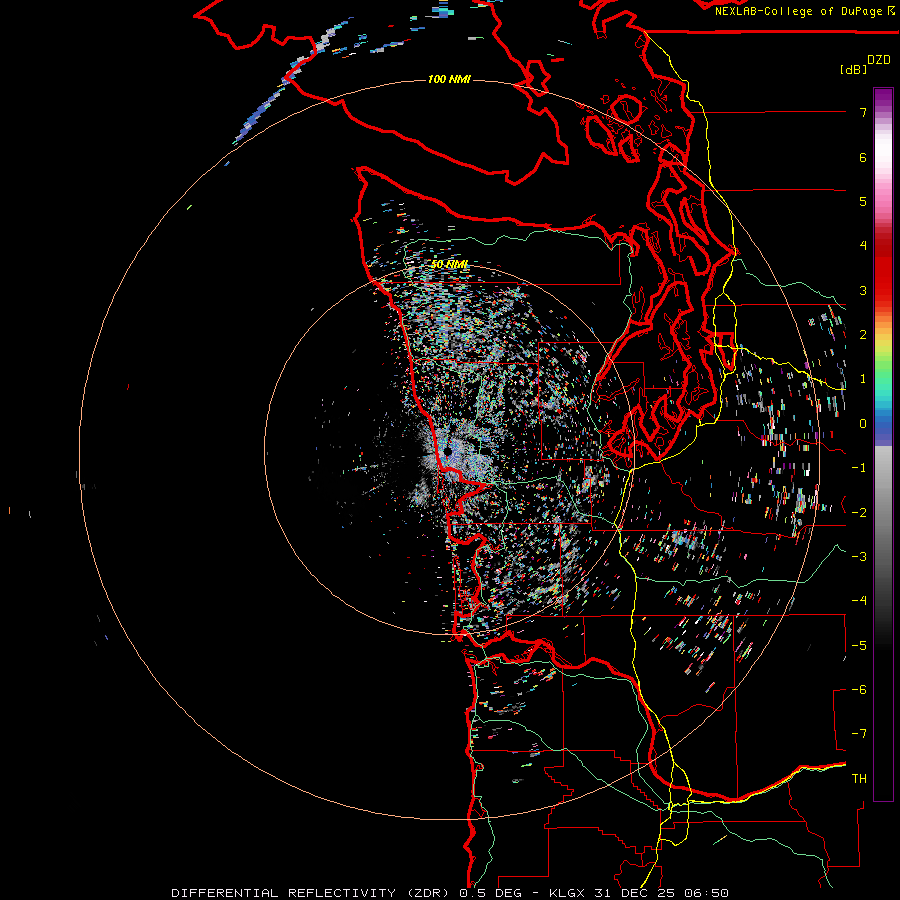Click the positive 1 value on the color scale

(x=863, y=379)
